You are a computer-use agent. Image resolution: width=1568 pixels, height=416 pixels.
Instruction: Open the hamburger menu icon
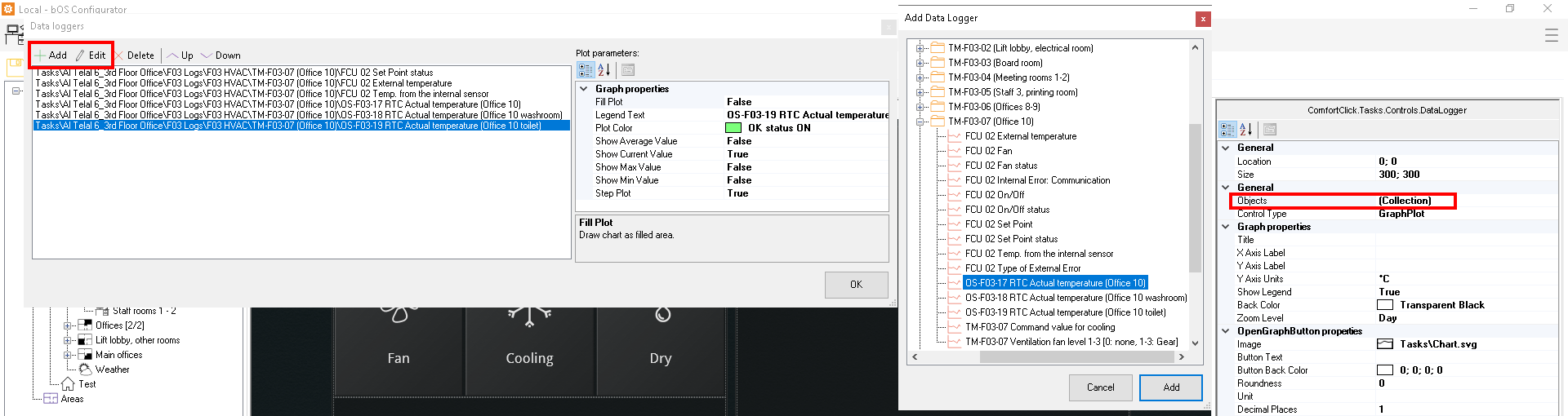tap(1551, 35)
